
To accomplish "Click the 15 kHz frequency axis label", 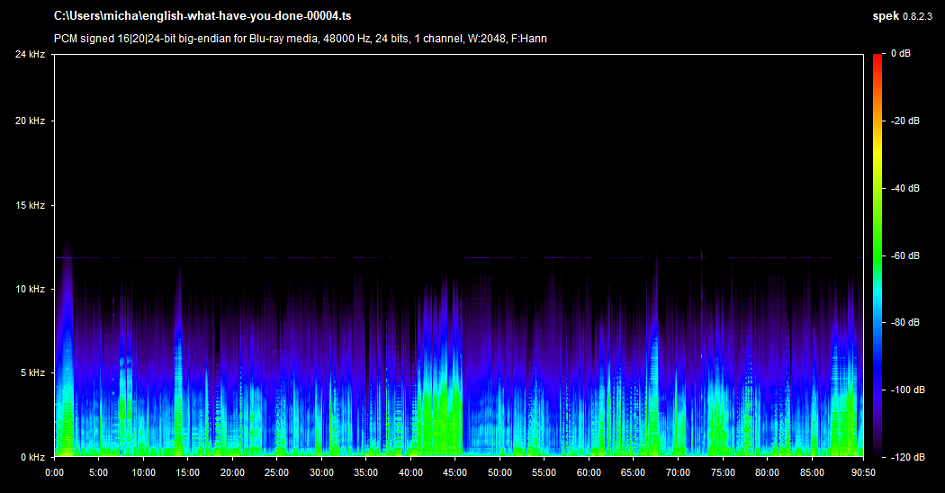I will (29, 205).
